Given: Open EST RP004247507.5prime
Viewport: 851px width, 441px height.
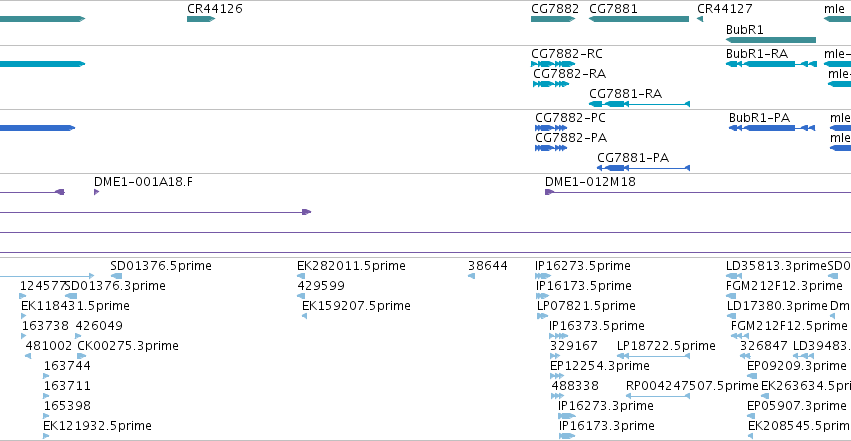Looking at the screenshot, I should click(658, 396).
